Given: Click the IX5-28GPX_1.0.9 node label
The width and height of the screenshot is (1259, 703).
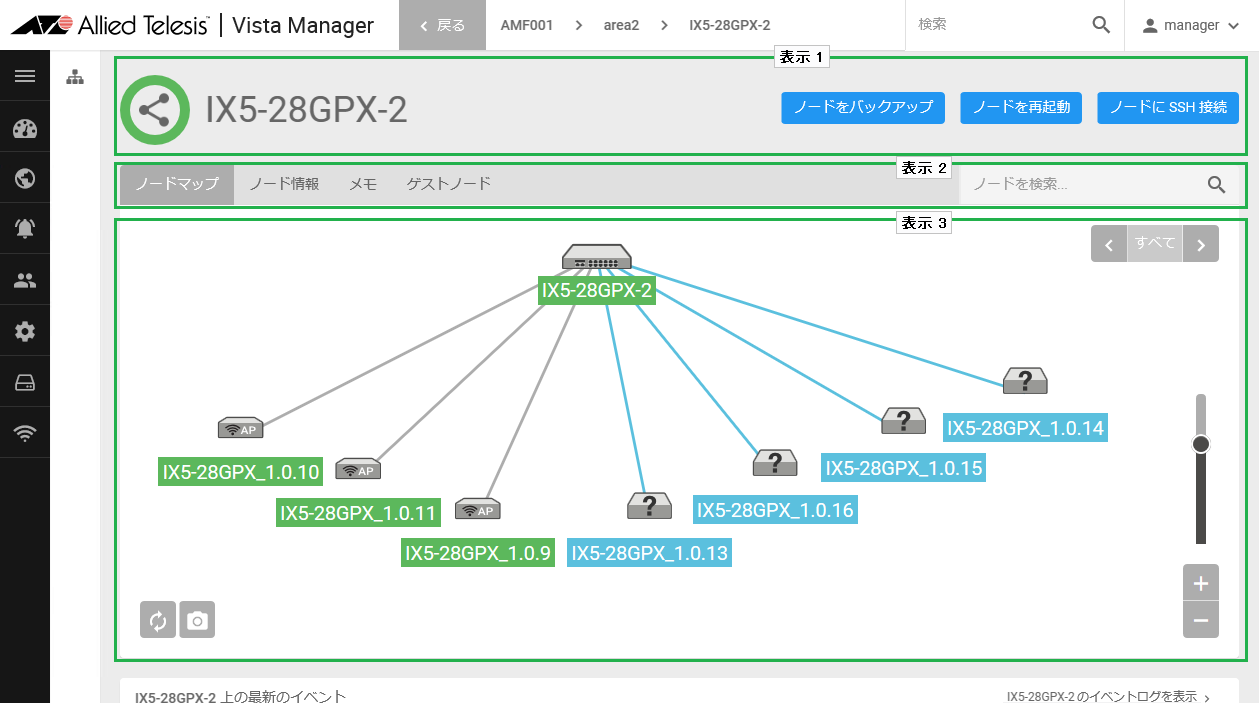Looking at the screenshot, I should [x=478, y=553].
